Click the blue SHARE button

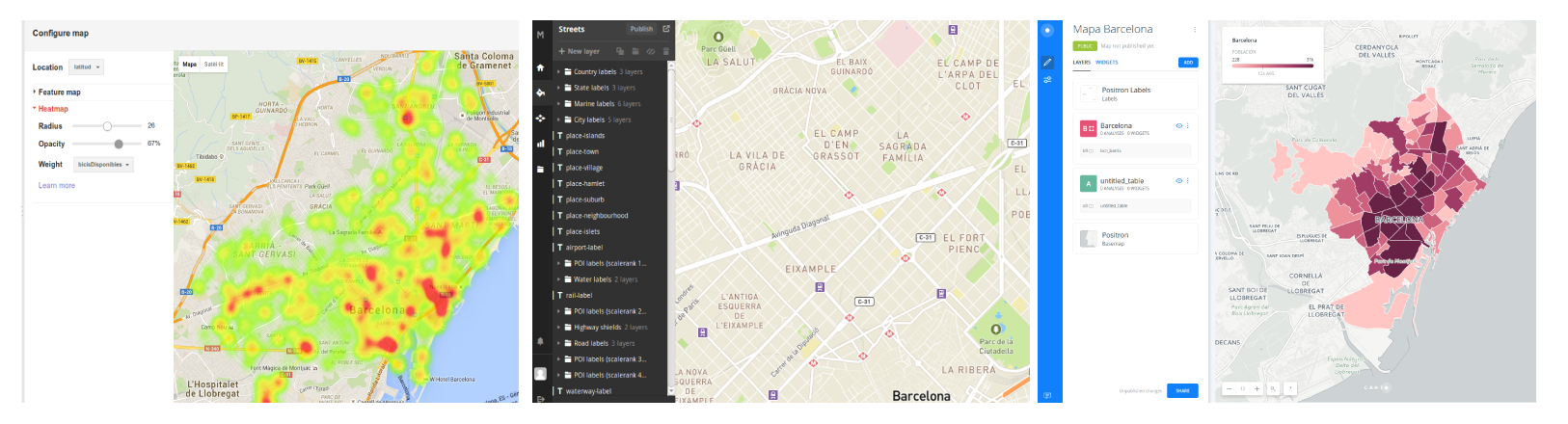pyautogui.click(x=1182, y=391)
